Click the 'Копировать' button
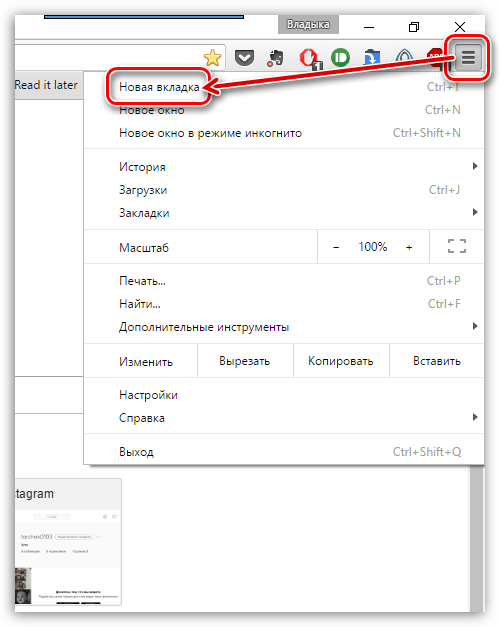This screenshot has height=627, width=500. pos(341,361)
